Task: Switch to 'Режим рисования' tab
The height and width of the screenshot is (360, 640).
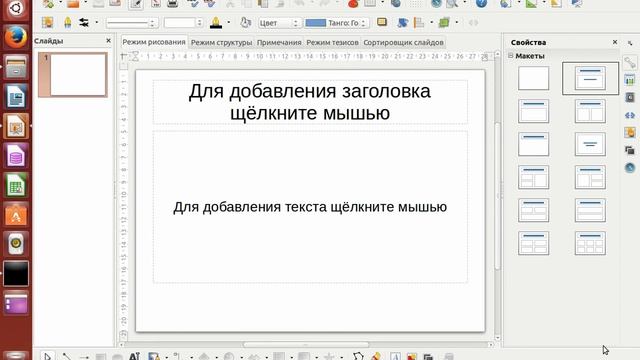Action: coord(154,42)
